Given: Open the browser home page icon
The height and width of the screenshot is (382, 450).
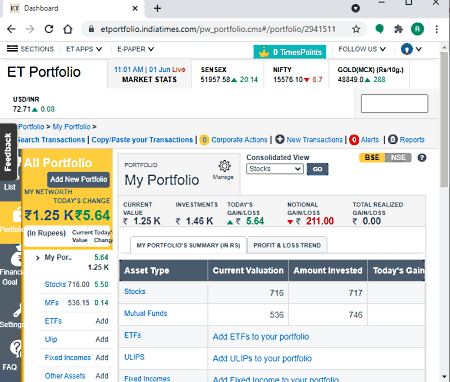Looking at the screenshot, I should pyautogui.click(x=68, y=29).
